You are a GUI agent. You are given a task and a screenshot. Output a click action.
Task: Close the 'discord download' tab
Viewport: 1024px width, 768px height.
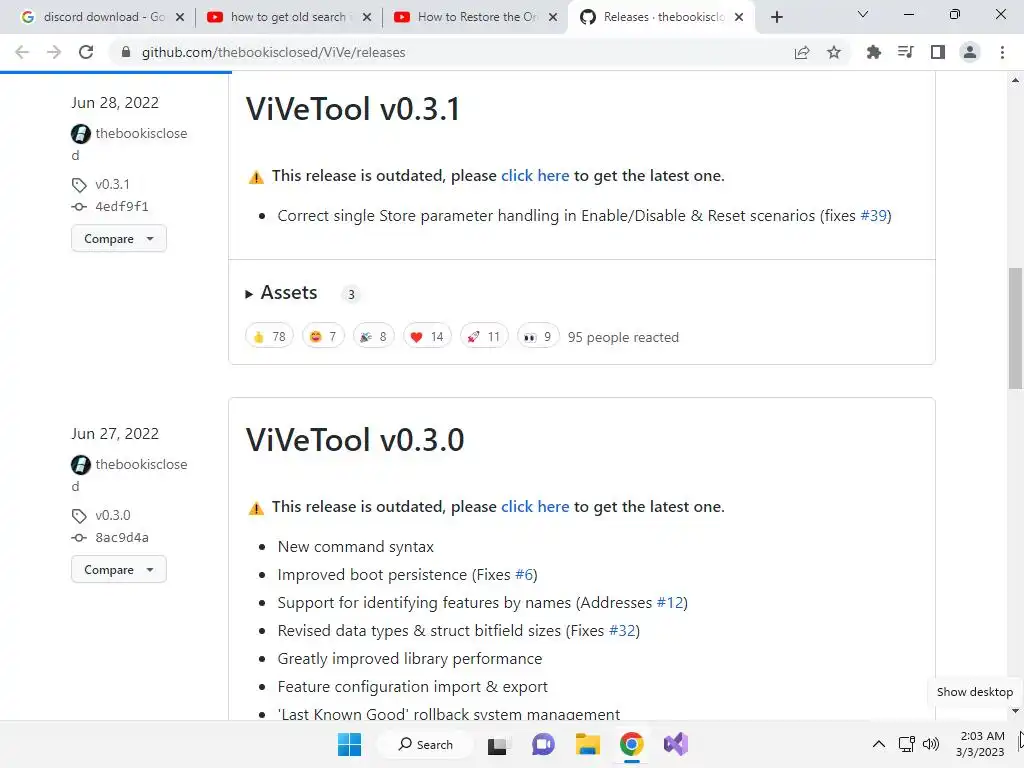point(180,17)
